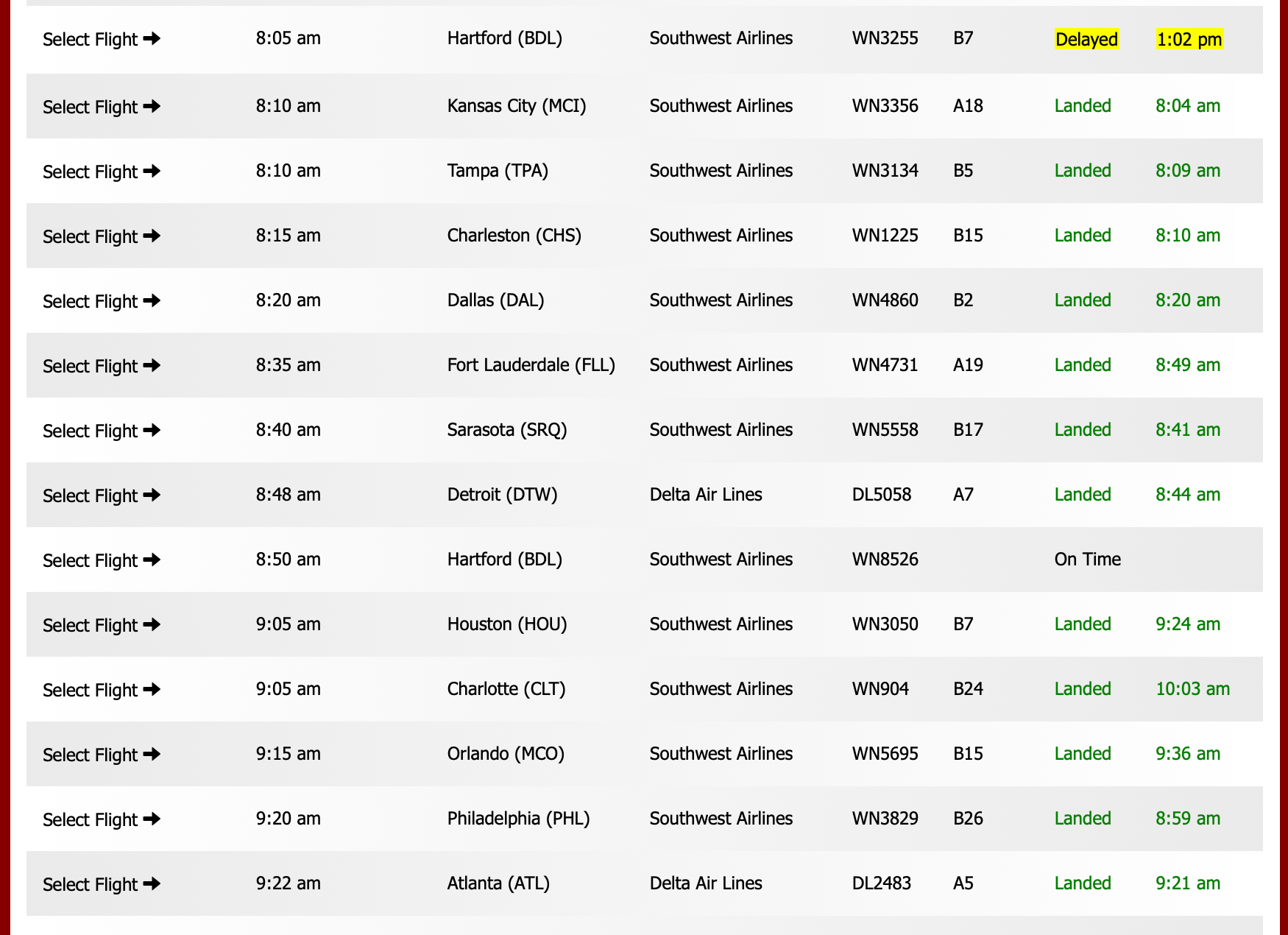Click the Tampa (TPA) origin

498,171
